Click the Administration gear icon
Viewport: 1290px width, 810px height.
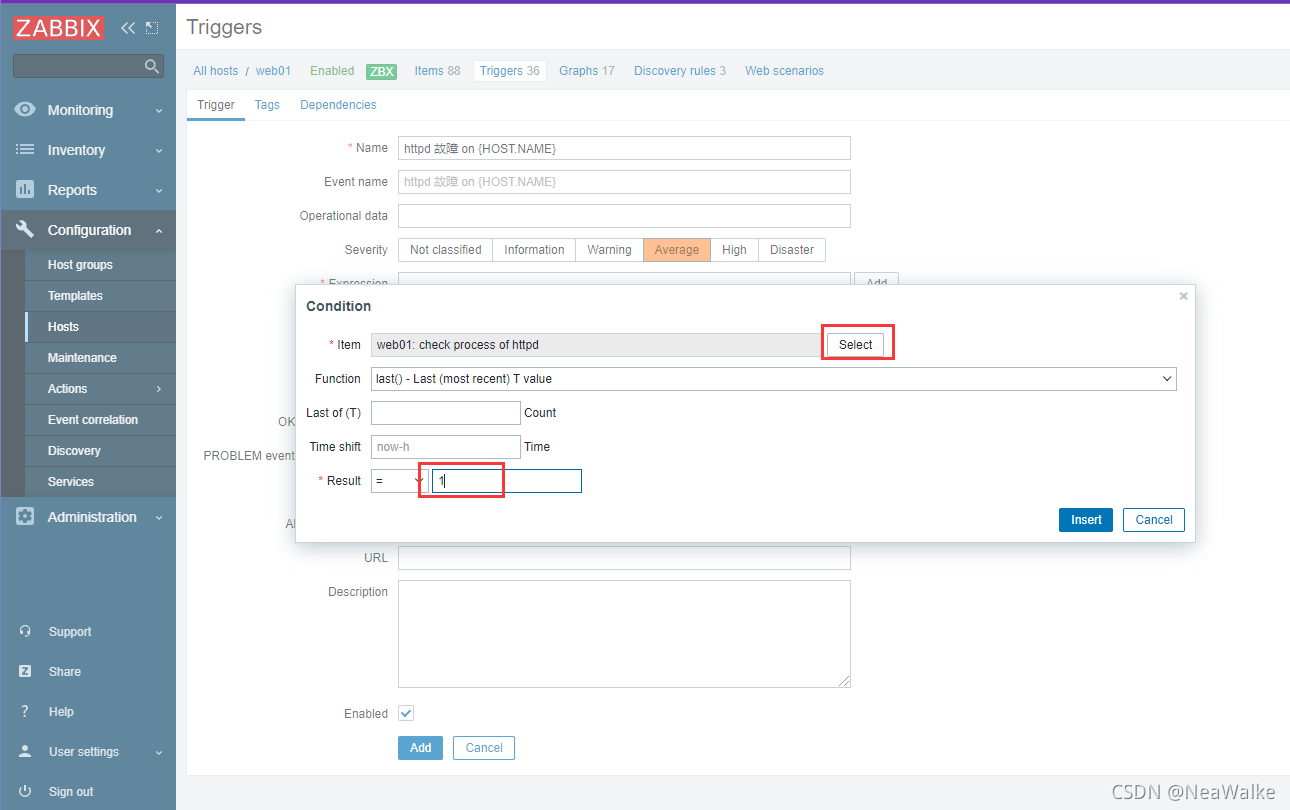(25, 517)
